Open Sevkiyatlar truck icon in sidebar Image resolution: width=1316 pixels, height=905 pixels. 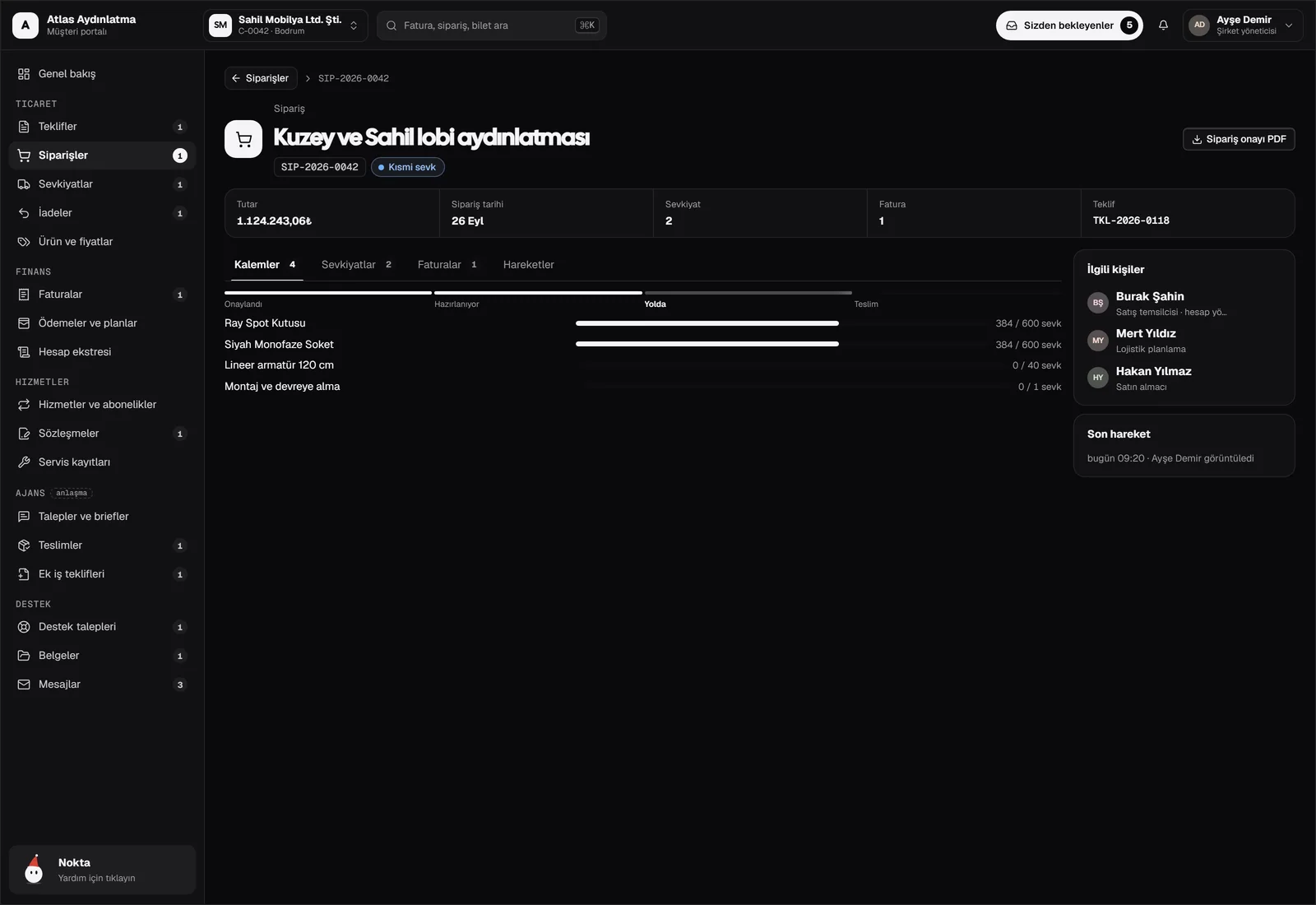(24, 184)
